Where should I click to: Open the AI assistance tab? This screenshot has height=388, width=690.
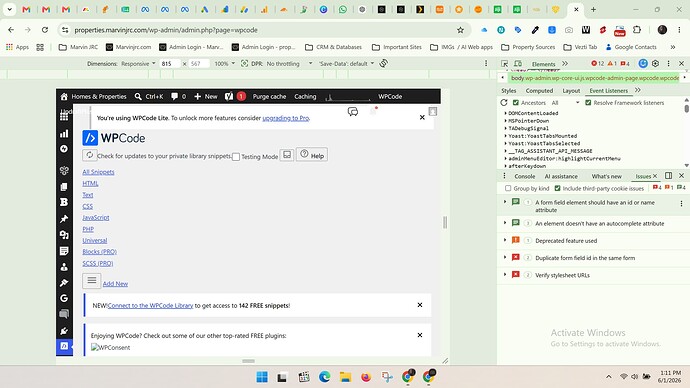pyautogui.click(x=561, y=176)
